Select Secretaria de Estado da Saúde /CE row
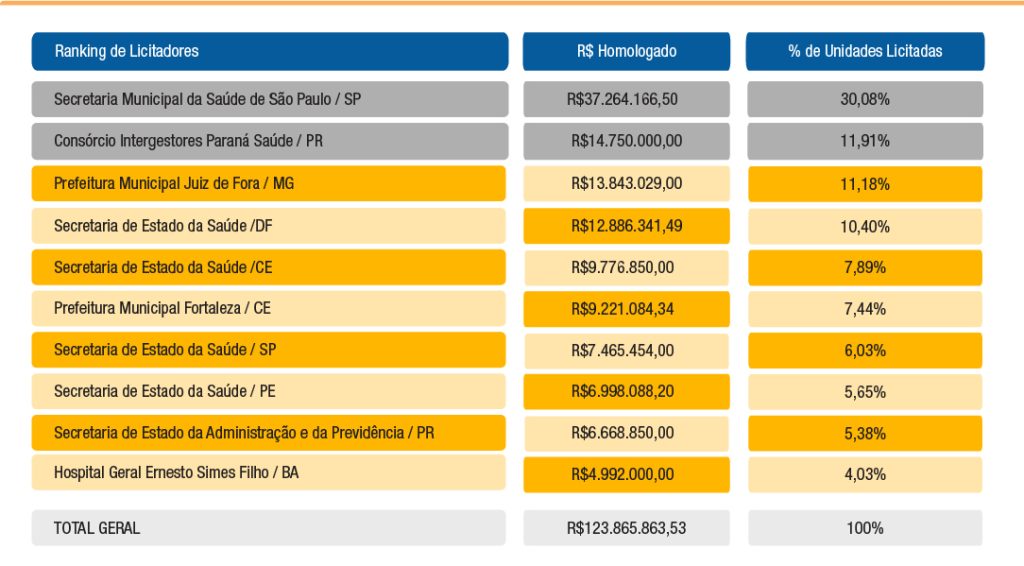 click(268, 267)
